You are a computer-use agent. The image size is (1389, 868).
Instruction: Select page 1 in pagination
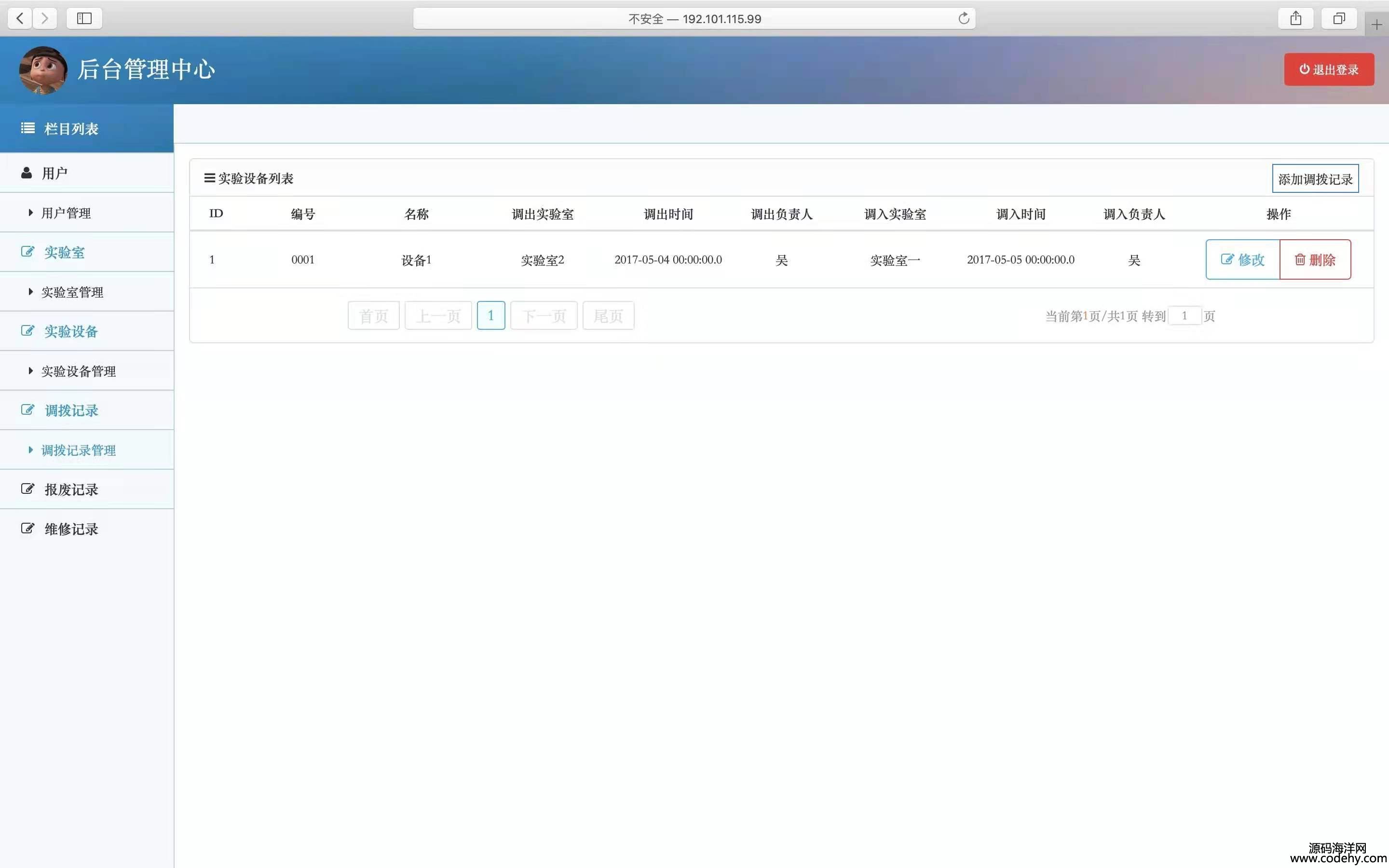tap(491, 315)
